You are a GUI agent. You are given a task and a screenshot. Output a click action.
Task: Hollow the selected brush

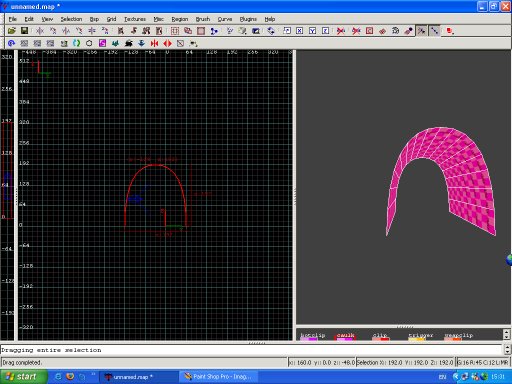pyautogui.click(x=201, y=31)
